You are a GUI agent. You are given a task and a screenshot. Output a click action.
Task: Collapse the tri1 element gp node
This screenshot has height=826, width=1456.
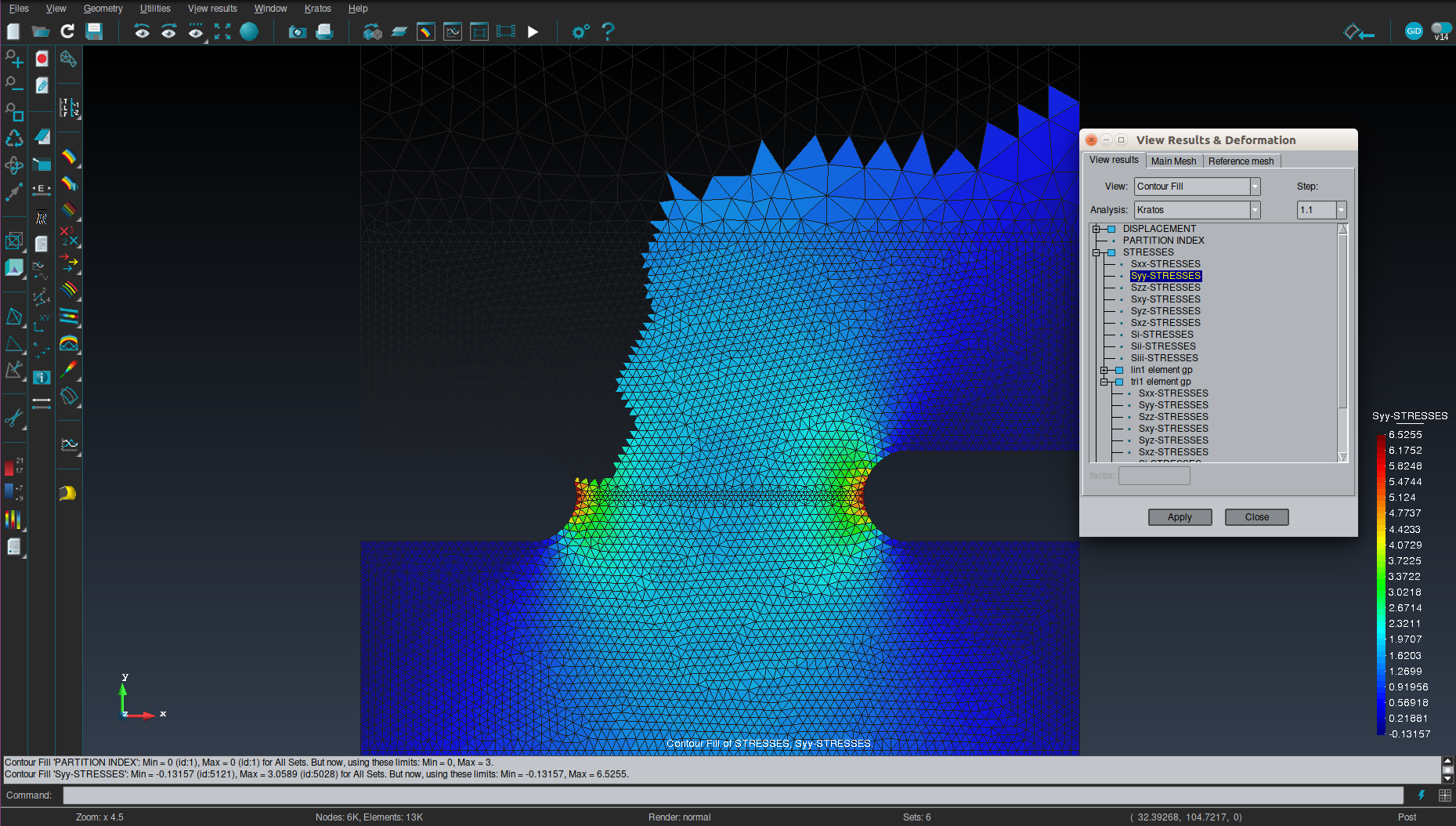click(x=1104, y=382)
